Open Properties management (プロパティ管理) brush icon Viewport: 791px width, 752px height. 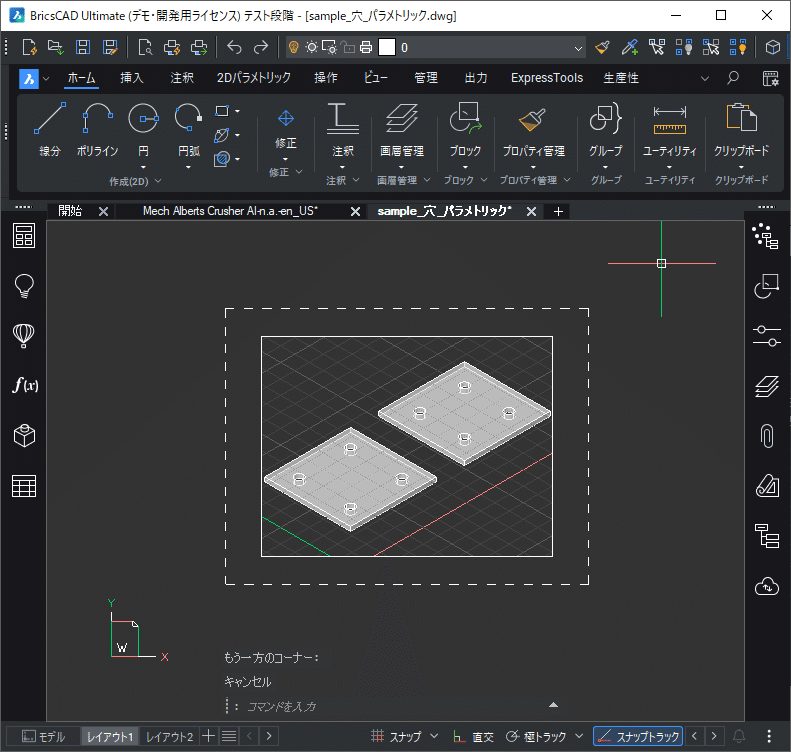click(533, 120)
